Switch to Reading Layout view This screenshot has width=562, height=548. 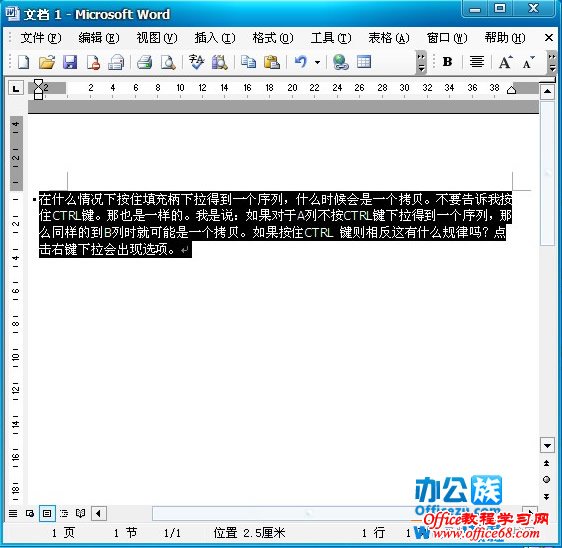coord(81,514)
